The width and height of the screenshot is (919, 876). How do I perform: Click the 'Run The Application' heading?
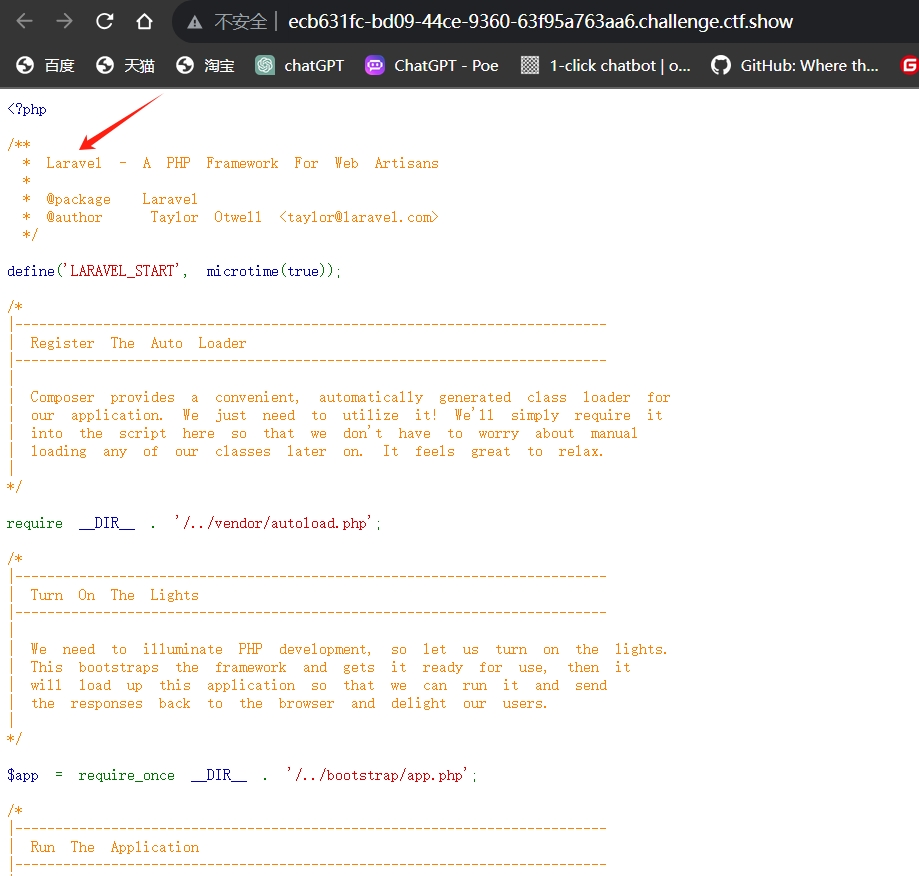coord(115,847)
